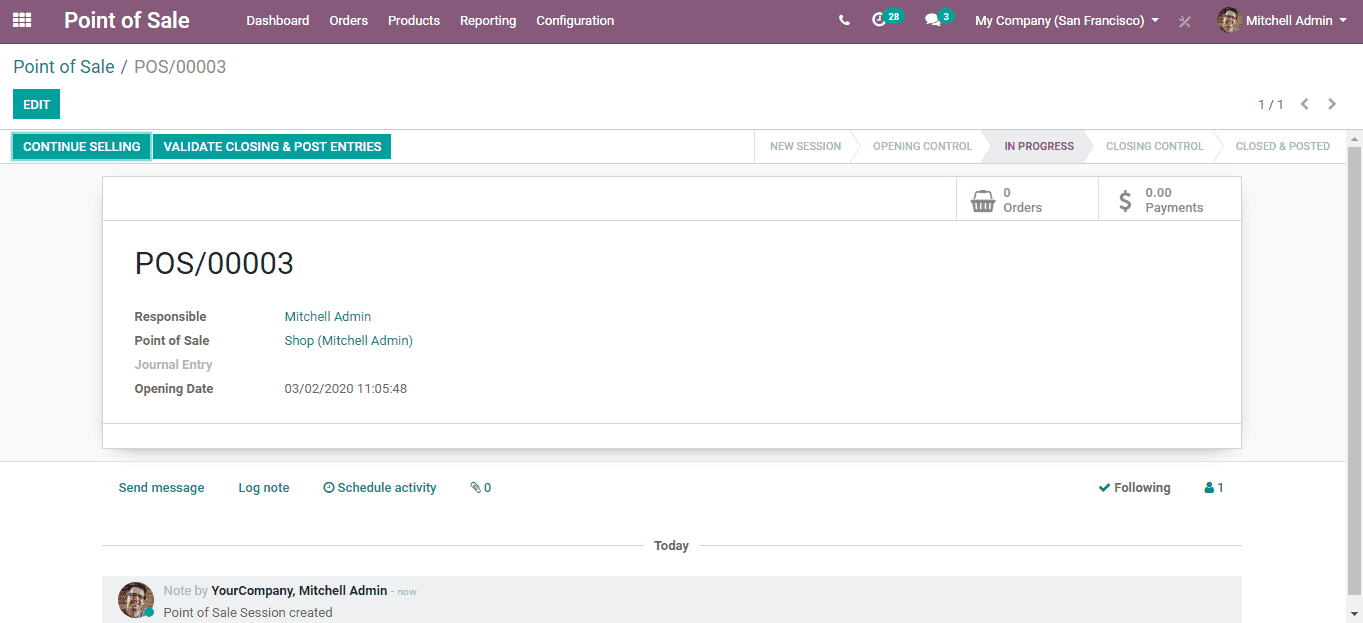Click the POS/00003 session title
1363x623 pixels.
click(x=214, y=264)
